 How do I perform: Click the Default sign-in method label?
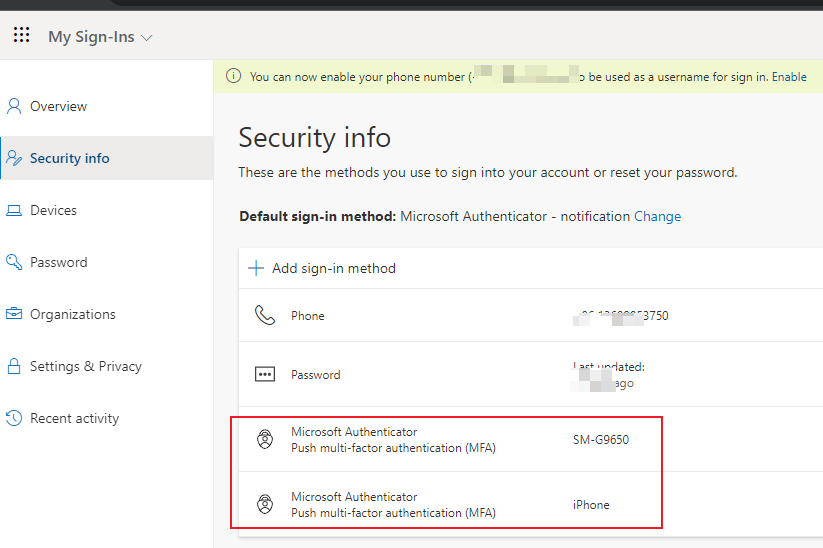coord(318,216)
